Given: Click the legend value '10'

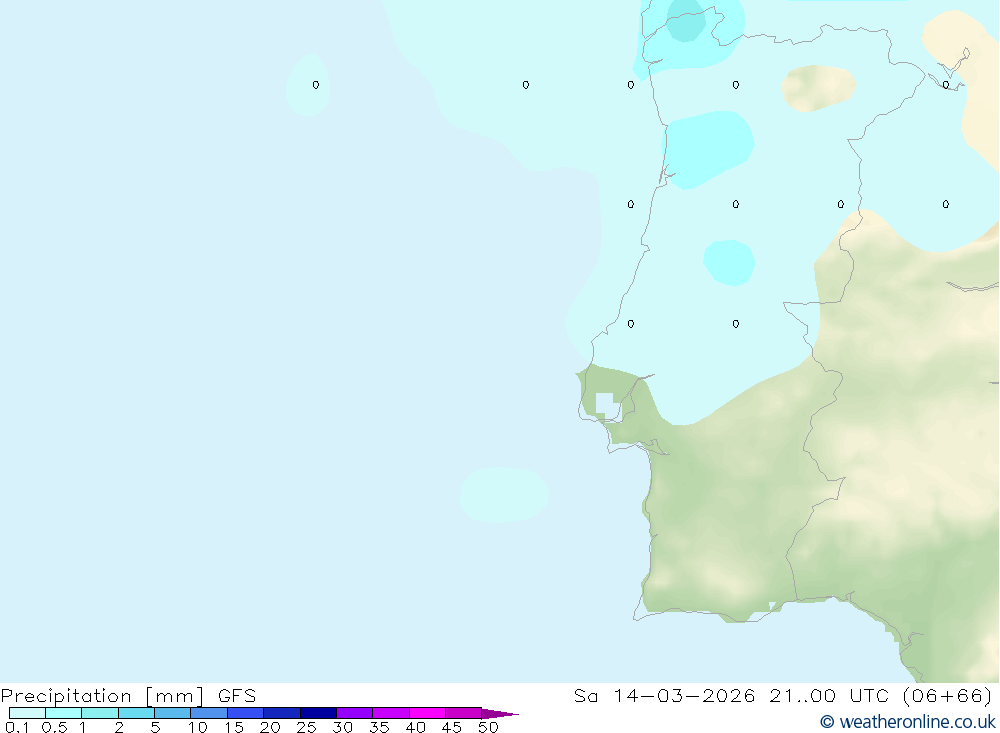Looking at the screenshot, I should (198, 727).
